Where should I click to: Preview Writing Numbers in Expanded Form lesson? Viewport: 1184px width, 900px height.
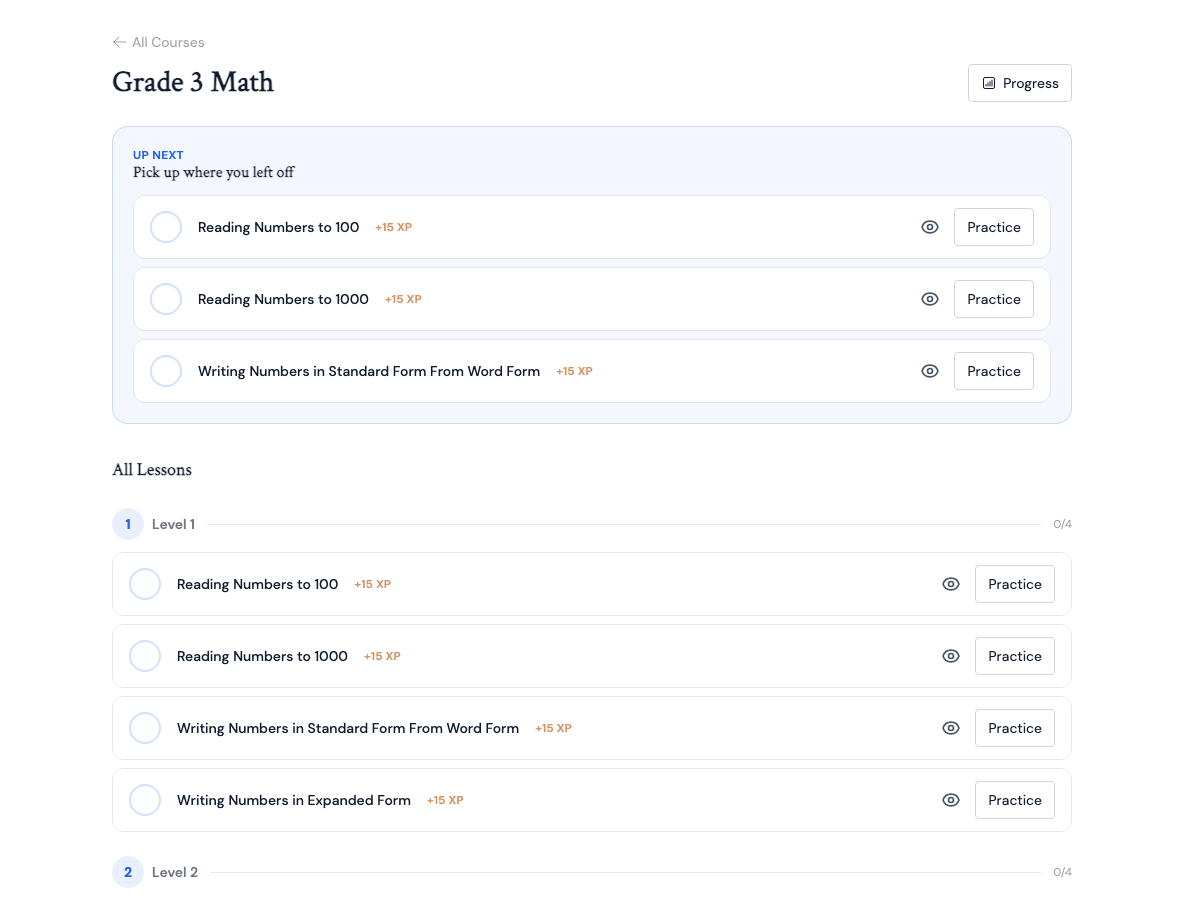point(951,800)
